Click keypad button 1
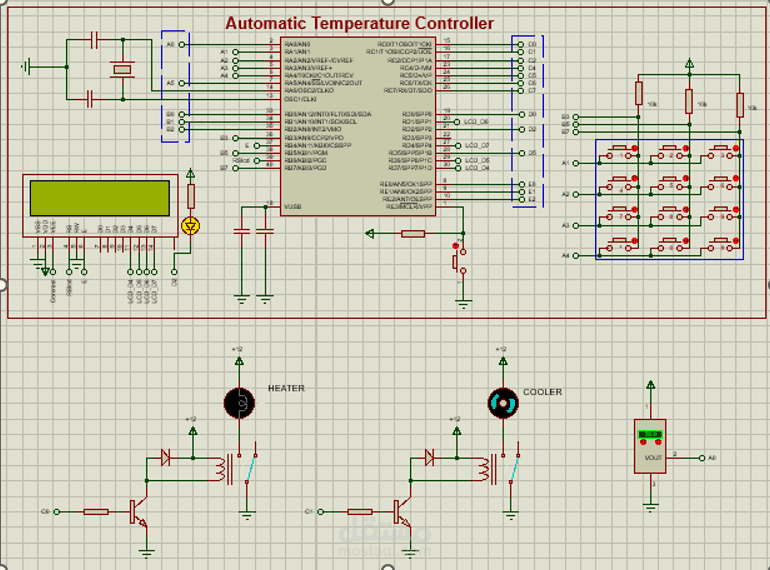The image size is (770, 570). tap(622, 152)
